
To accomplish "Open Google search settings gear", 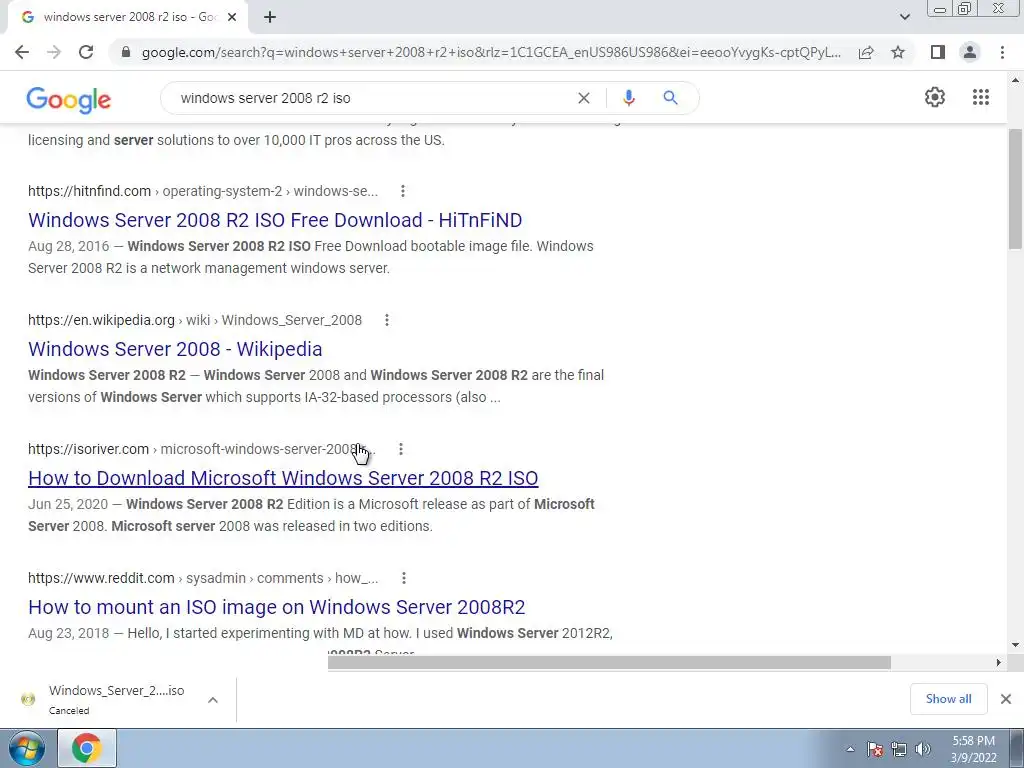I will [935, 97].
